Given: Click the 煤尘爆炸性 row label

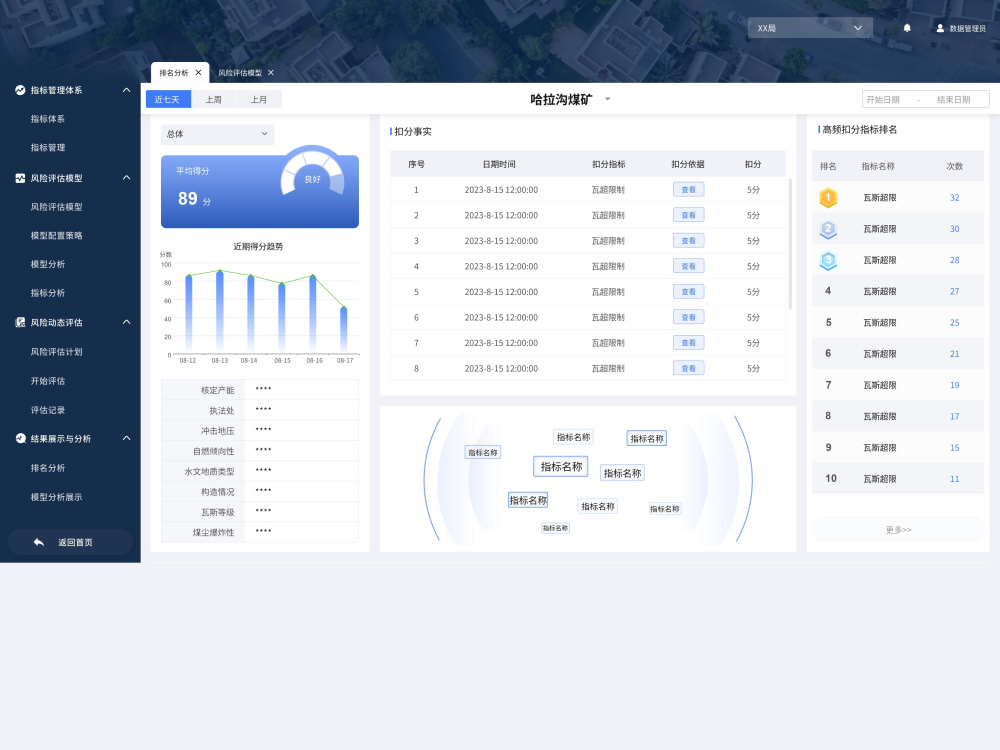Looking at the screenshot, I should (x=213, y=533).
